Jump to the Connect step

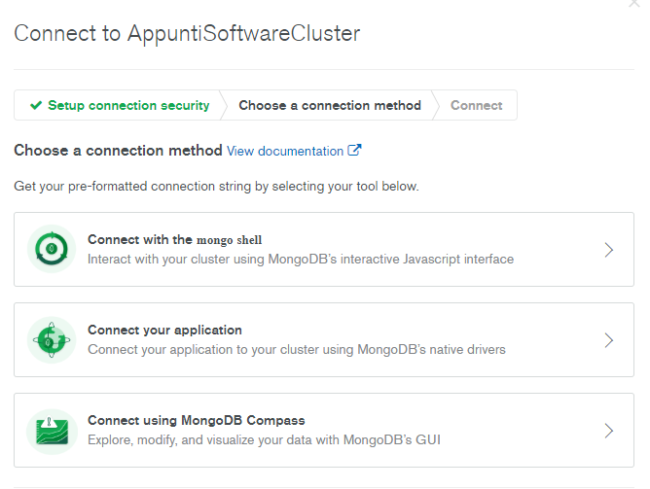(476, 105)
